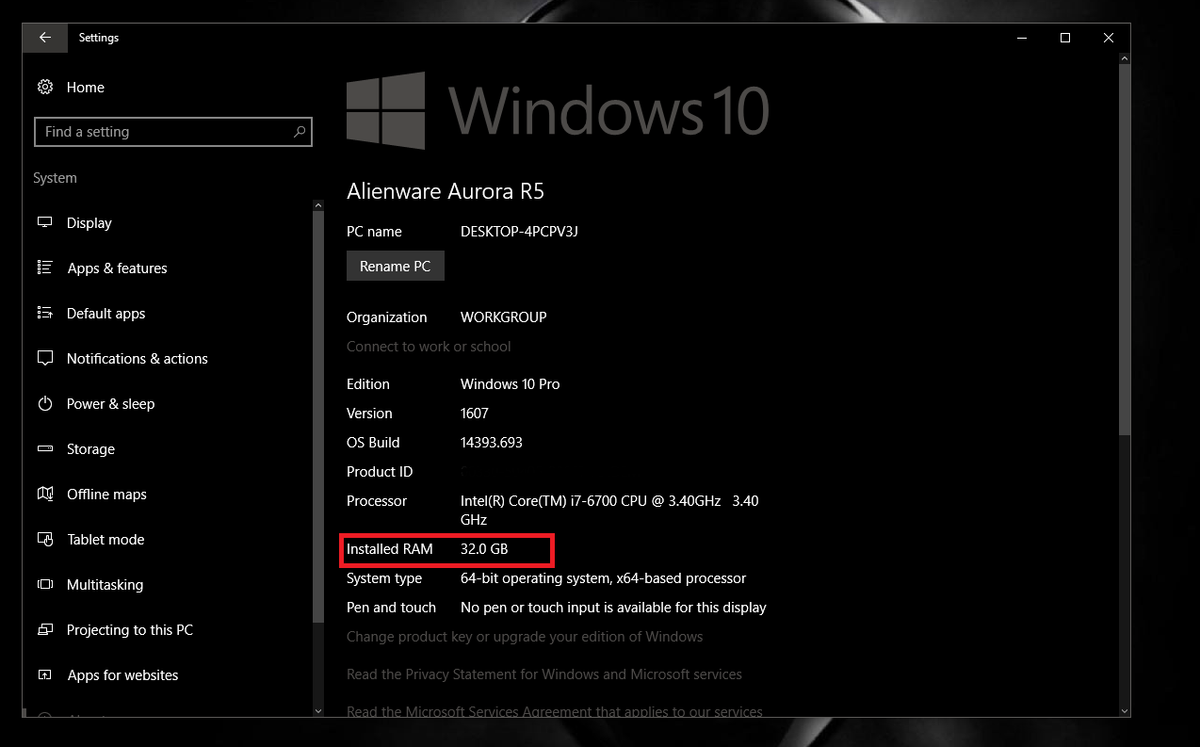Viewport: 1200px width, 747px height.
Task: Click the Alienware Aurora R5 heading
Action: pos(445,191)
